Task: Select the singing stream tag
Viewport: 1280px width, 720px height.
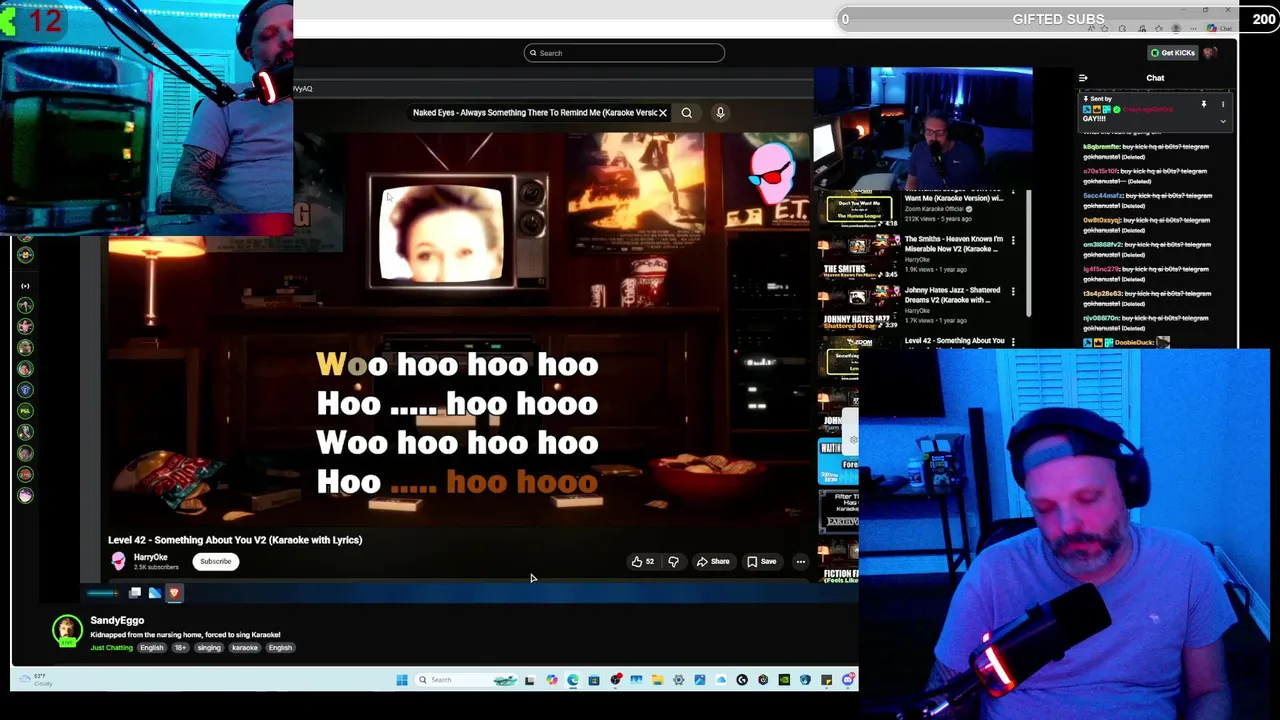Action: (x=208, y=648)
